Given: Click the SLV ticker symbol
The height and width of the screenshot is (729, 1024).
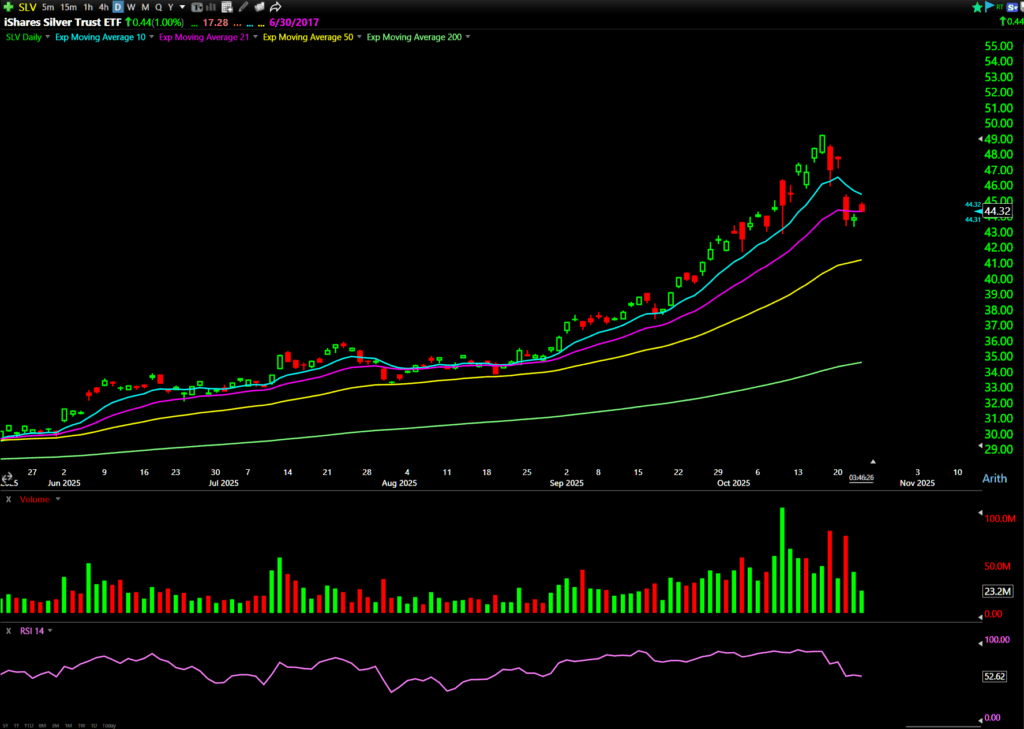Looking at the screenshot, I should [x=27, y=7].
